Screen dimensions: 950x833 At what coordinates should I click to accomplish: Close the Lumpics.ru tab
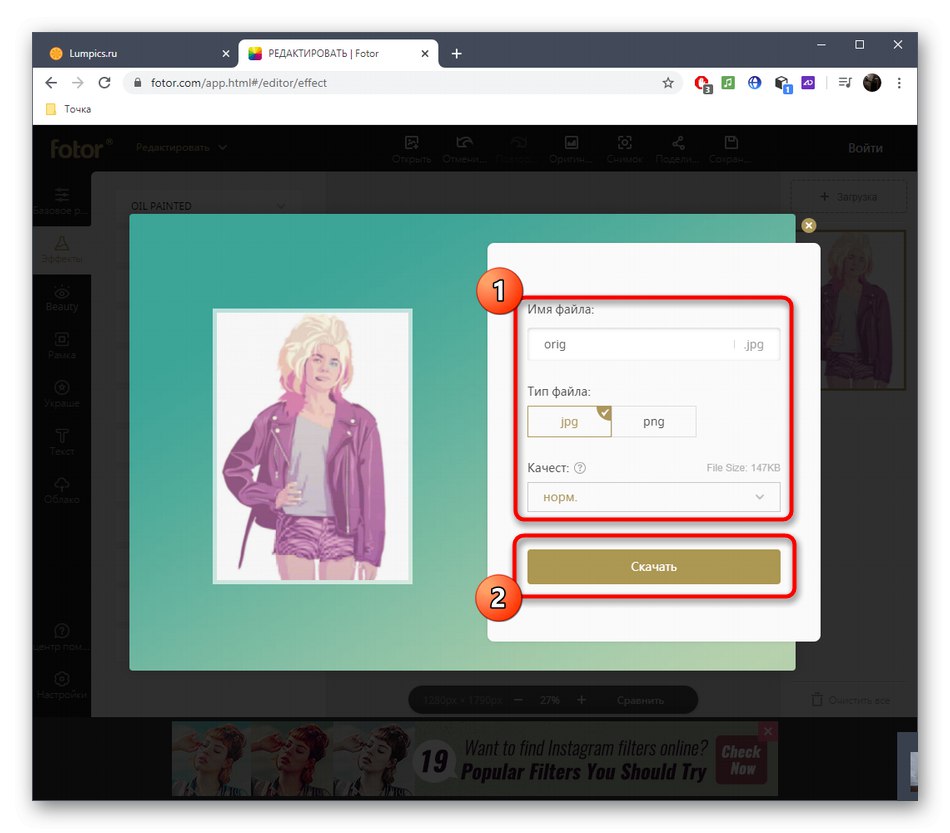point(226,54)
